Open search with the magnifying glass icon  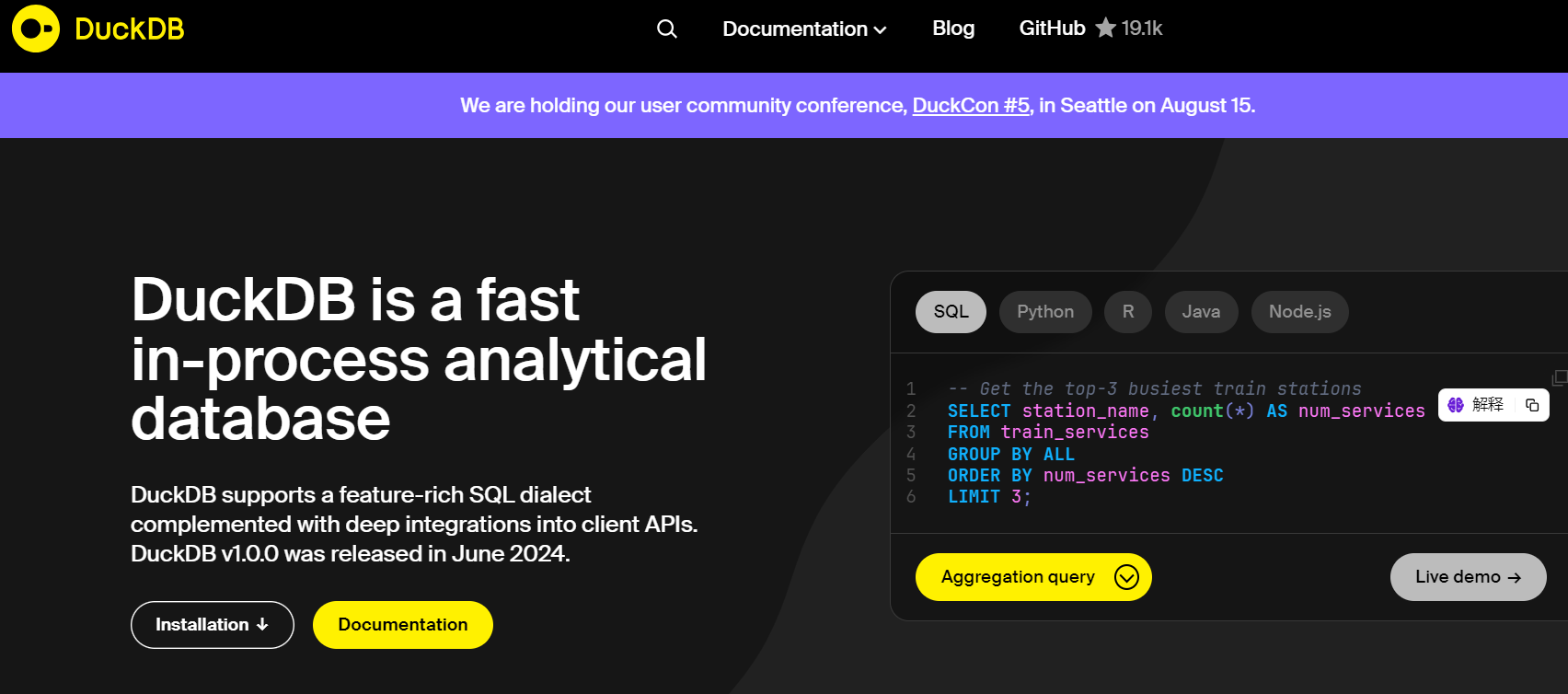coord(667,29)
